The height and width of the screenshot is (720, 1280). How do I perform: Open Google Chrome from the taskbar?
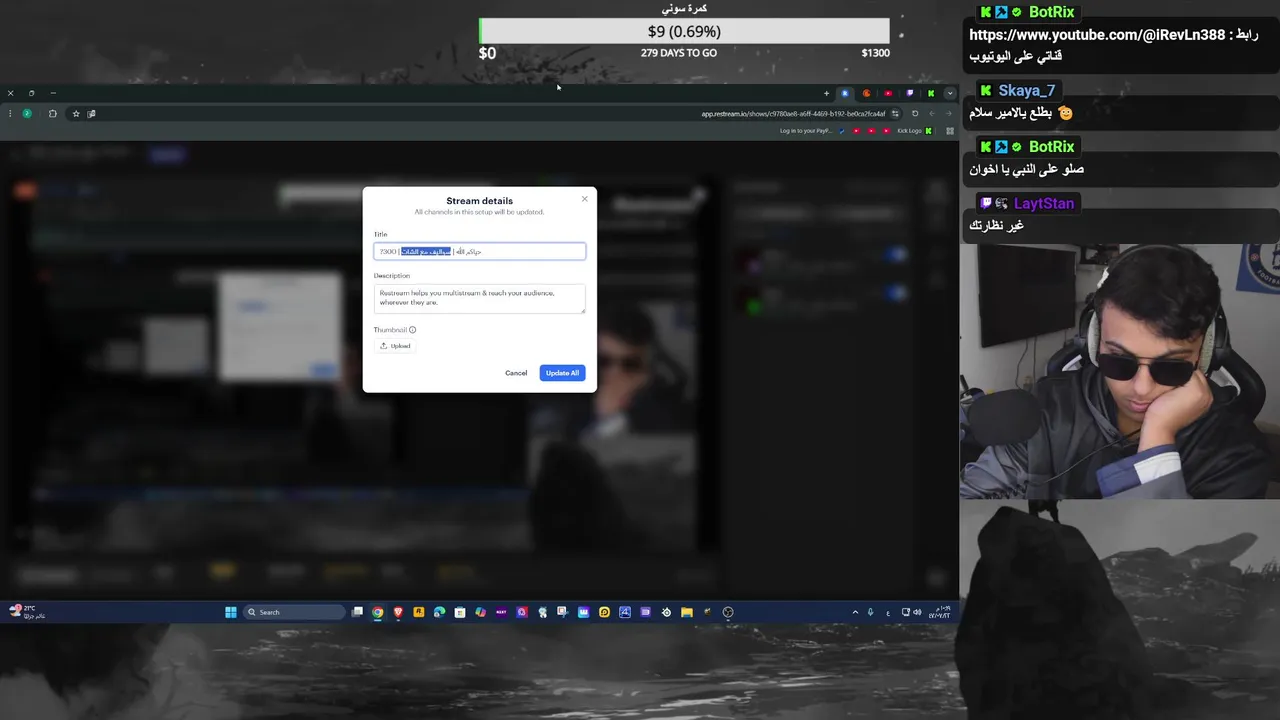pyautogui.click(x=377, y=612)
